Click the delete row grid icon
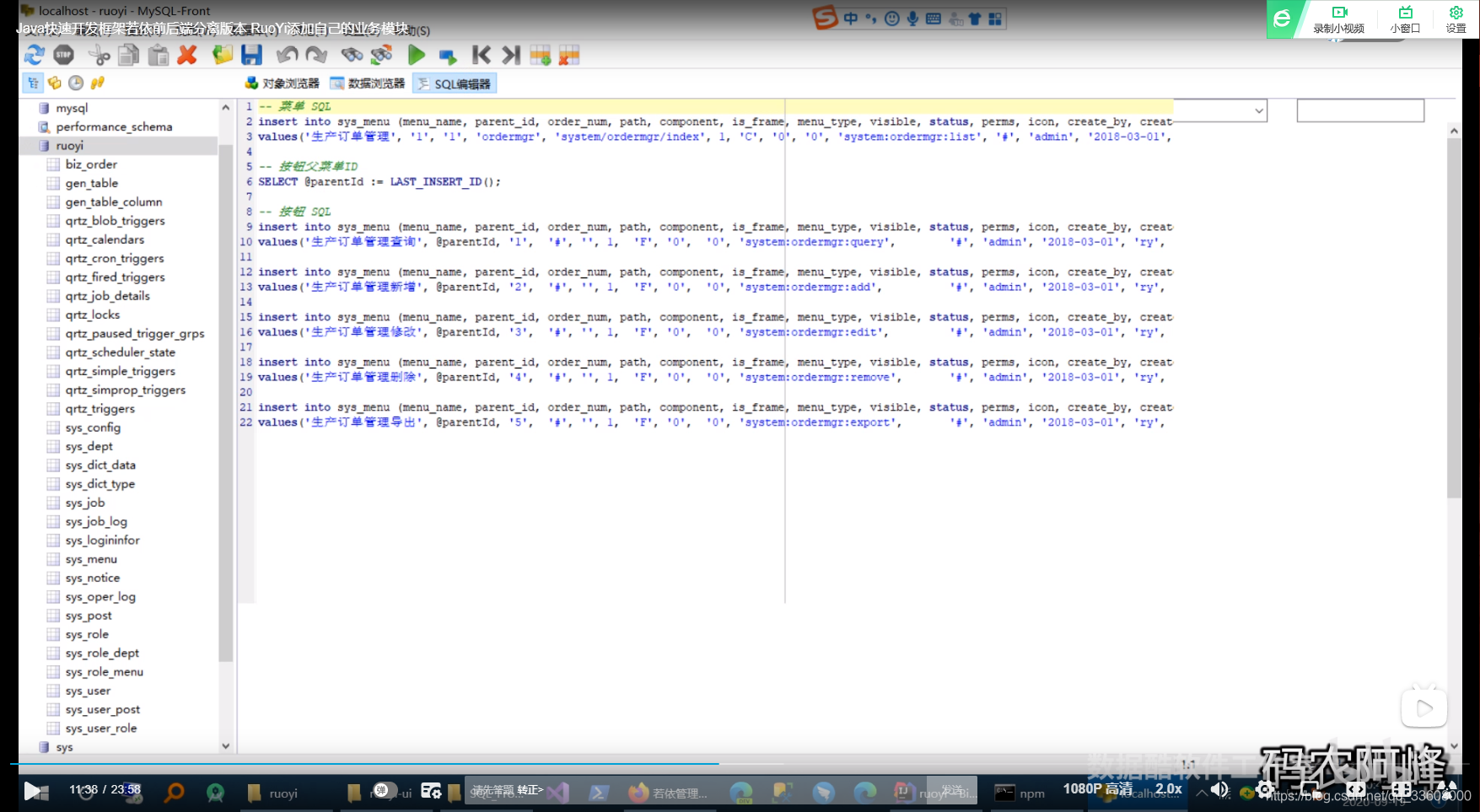The height and width of the screenshot is (812, 1480). [569, 56]
